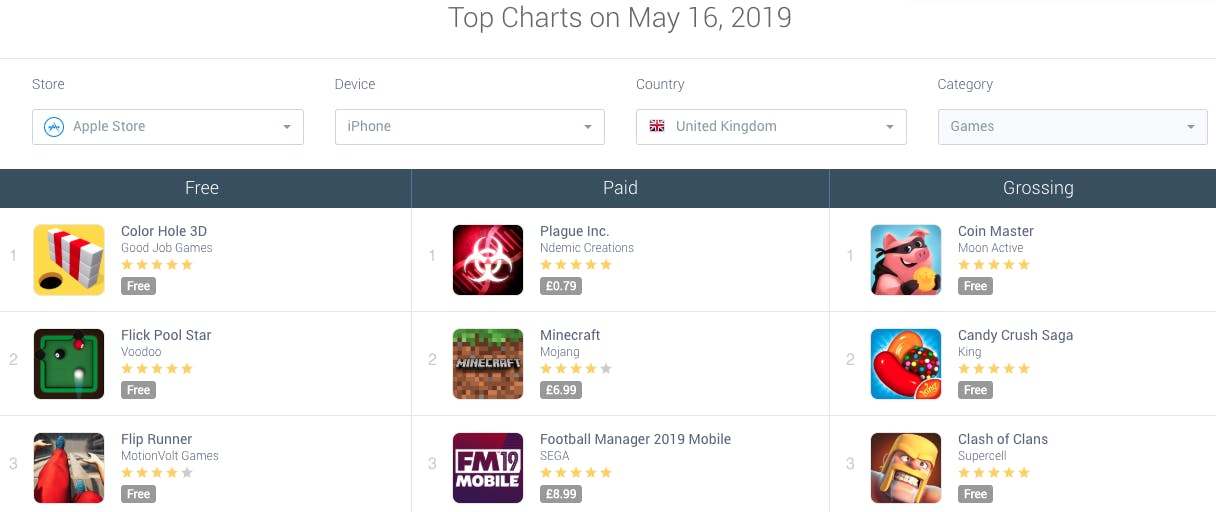Open the Category dropdown showing Games
The height and width of the screenshot is (512, 1216).
1072,127
